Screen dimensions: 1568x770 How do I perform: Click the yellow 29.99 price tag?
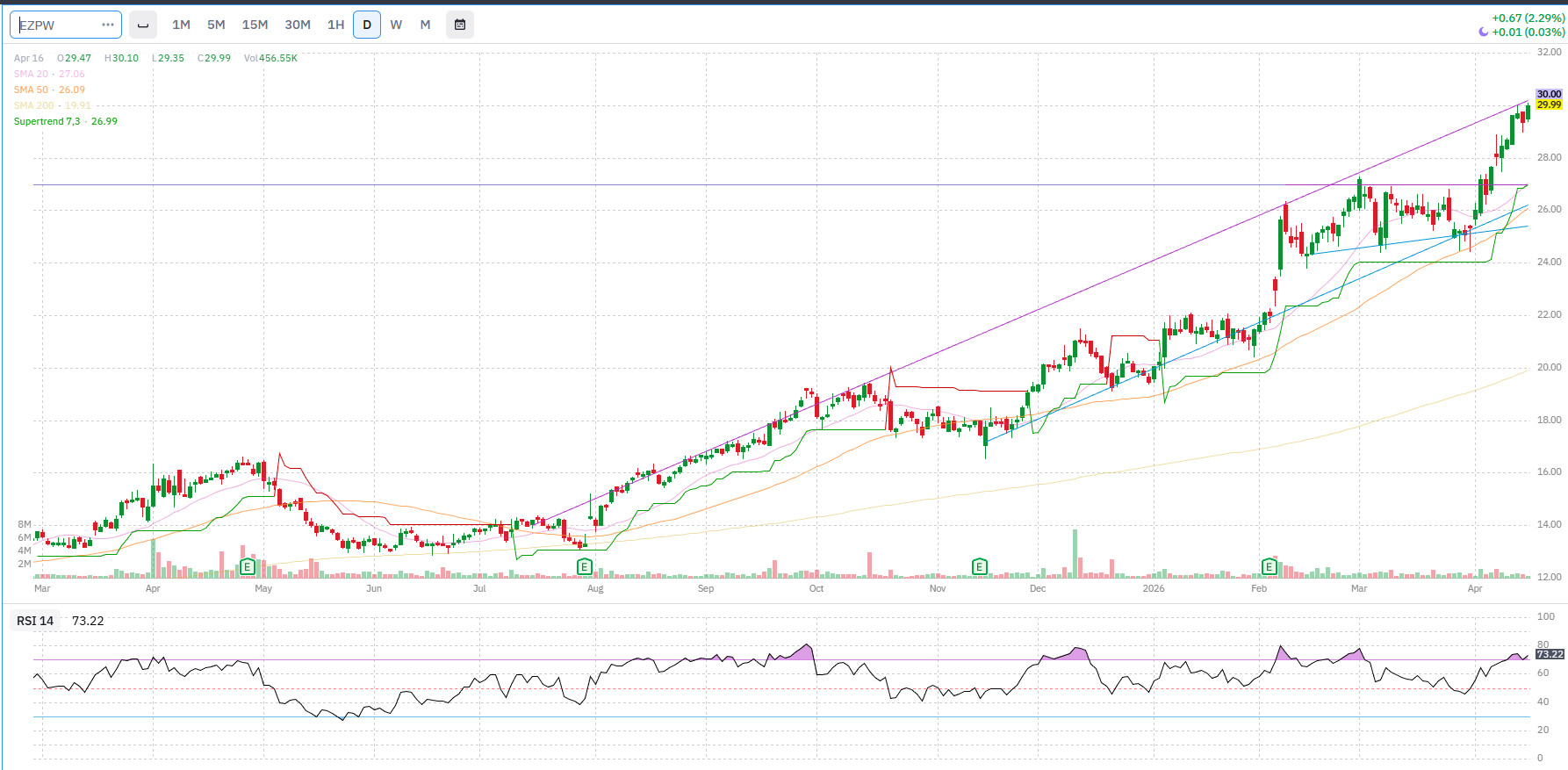pos(1549,105)
